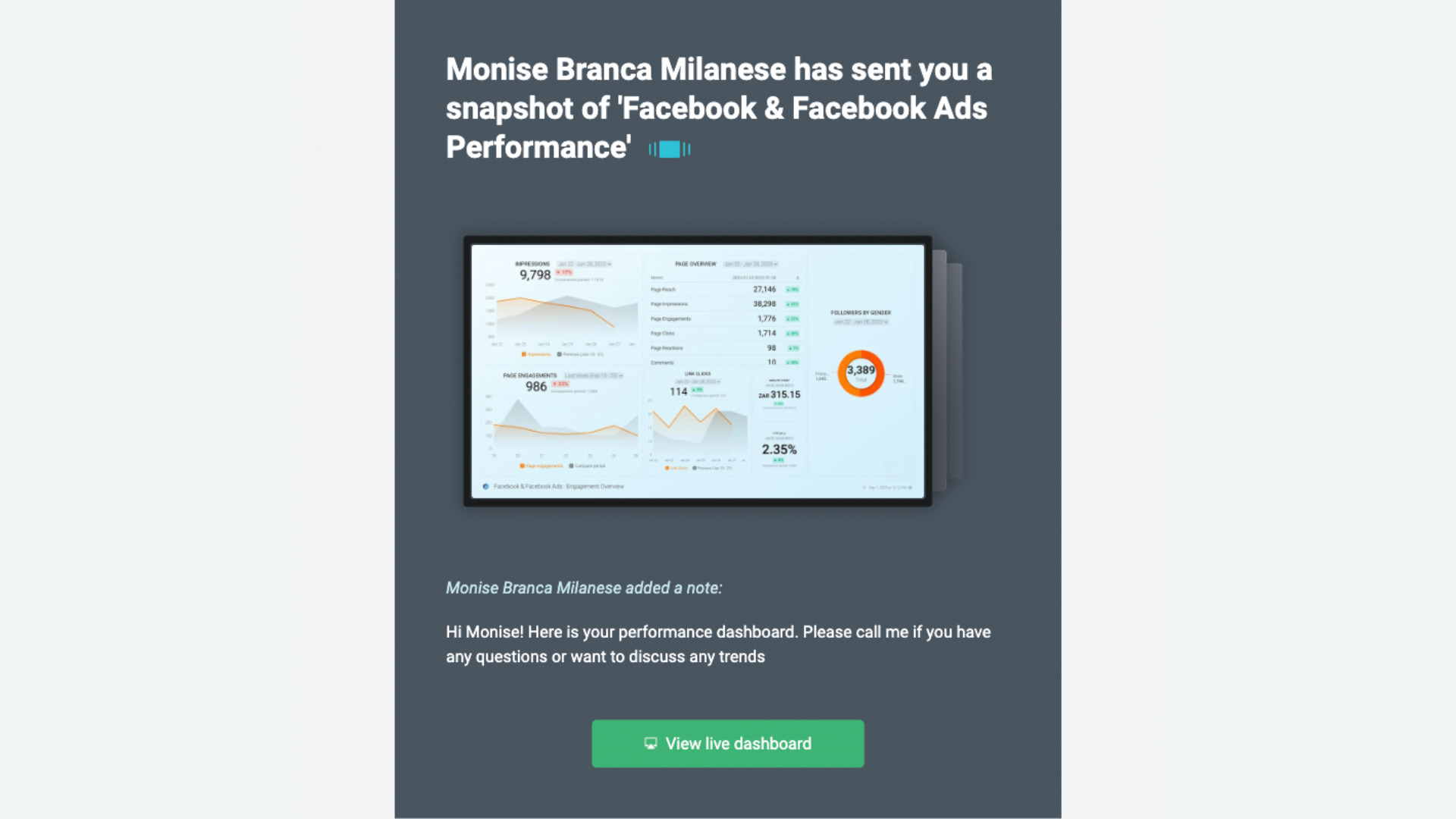Click the Link Clicks legend marker
Image resolution: width=1456 pixels, height=819 pixels.
(667, 467)
